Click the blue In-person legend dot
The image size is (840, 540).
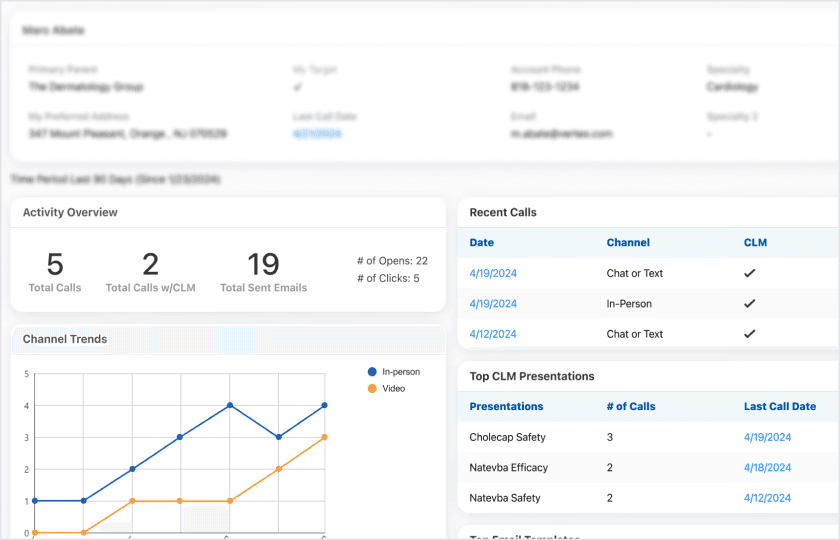(372, 372)
